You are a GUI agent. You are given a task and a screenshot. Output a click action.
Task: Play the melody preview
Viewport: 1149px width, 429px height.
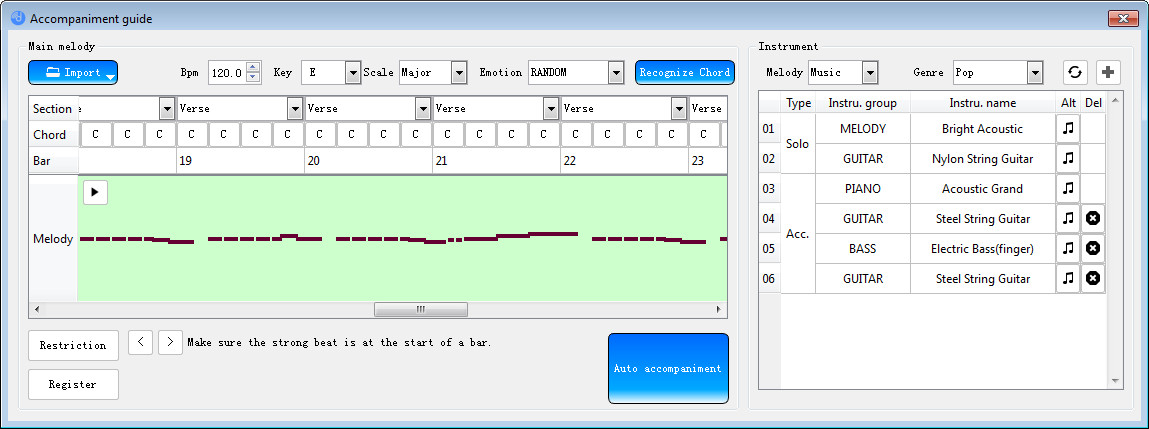coord(95,192)
